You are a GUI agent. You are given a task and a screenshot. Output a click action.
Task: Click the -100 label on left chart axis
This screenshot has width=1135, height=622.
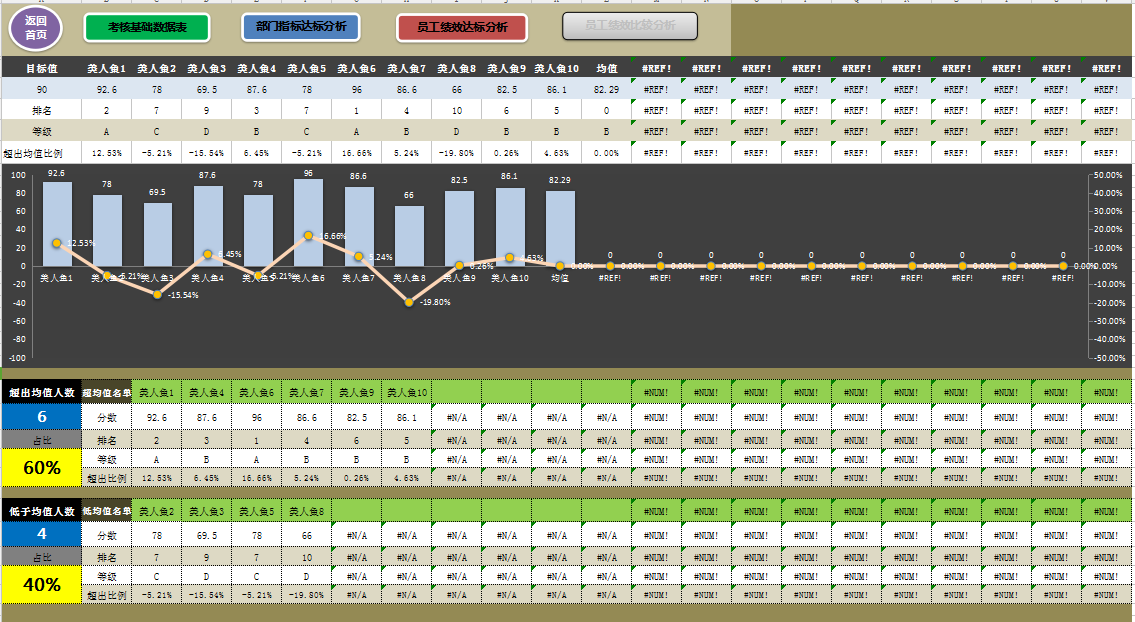[17, 358]
